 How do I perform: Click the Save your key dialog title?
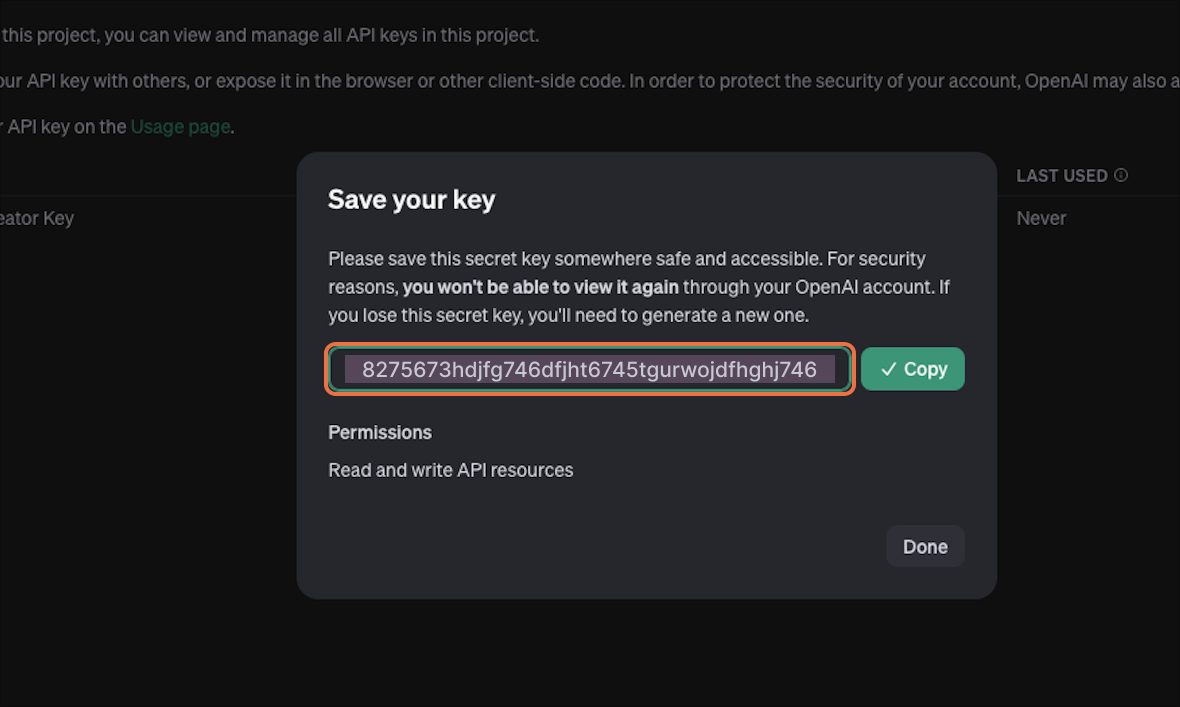point(411,200)
